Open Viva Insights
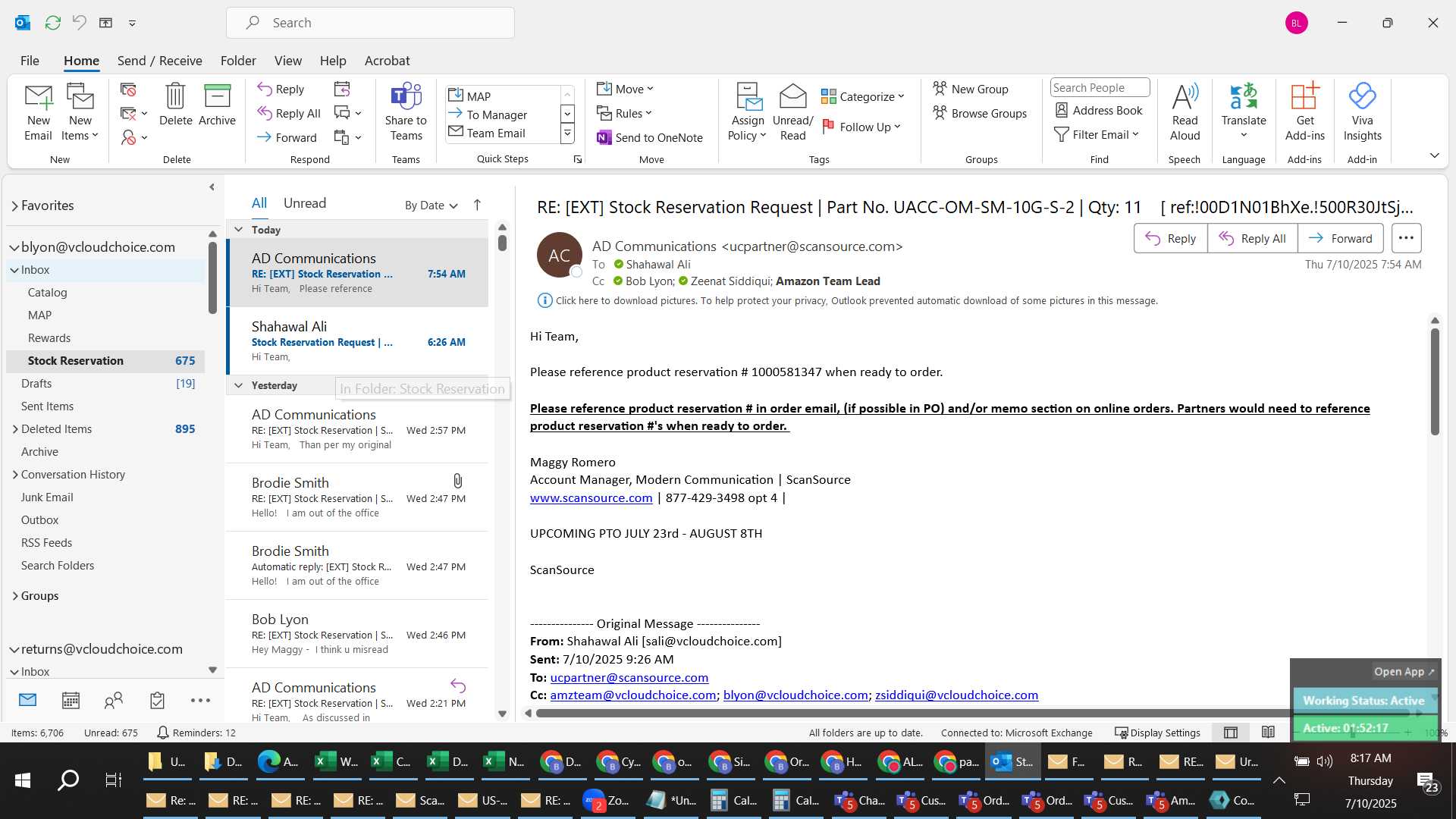Image resolution: width=1456 pixels, height=819 pixels. (x=1362, y=112)
